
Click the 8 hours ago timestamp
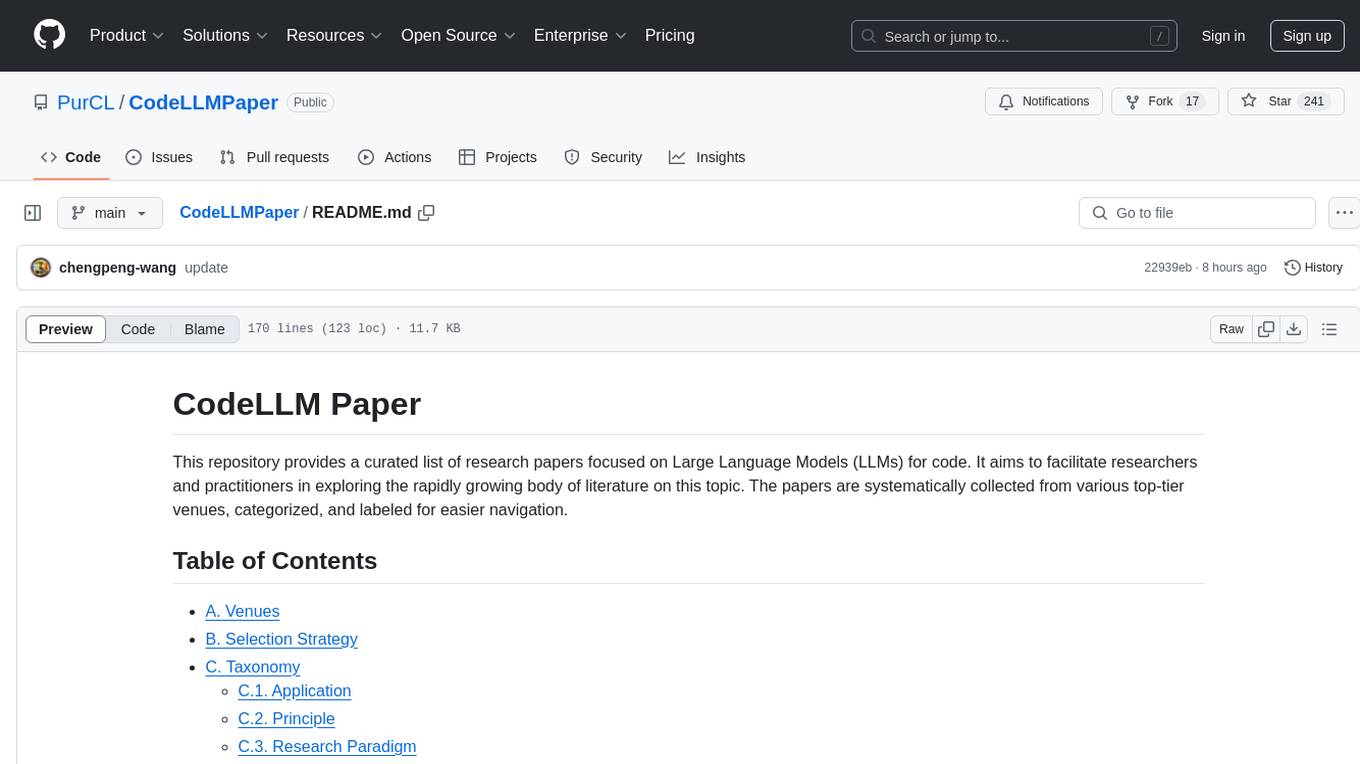coord(1236,268)
